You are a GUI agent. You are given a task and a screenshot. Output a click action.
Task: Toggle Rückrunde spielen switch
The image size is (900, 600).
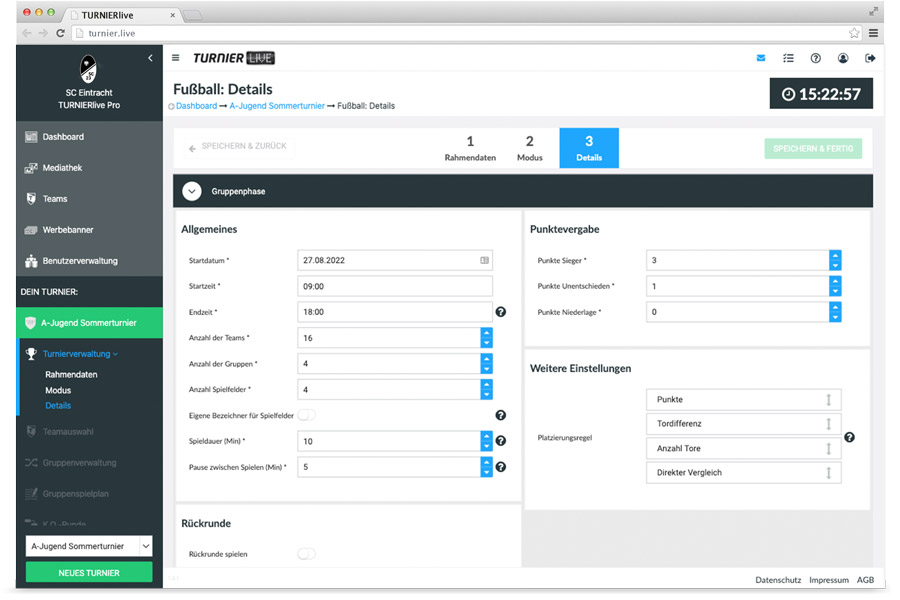(x=306, y=554)
